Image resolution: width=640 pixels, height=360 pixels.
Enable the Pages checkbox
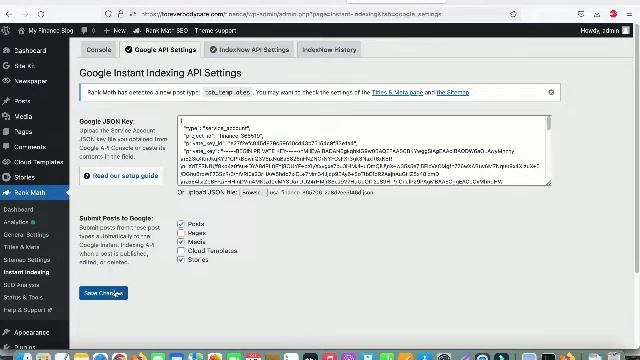(x=181, y=233)
